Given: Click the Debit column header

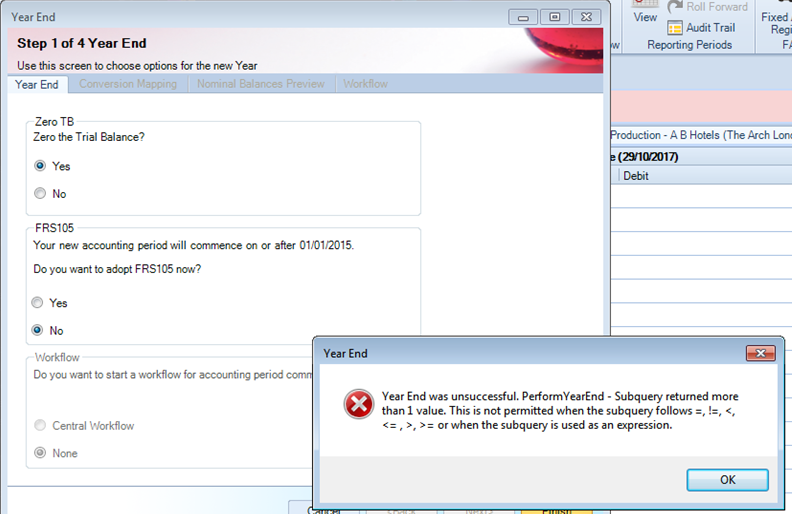Looking at the screenshot, I should coord(636,176).
